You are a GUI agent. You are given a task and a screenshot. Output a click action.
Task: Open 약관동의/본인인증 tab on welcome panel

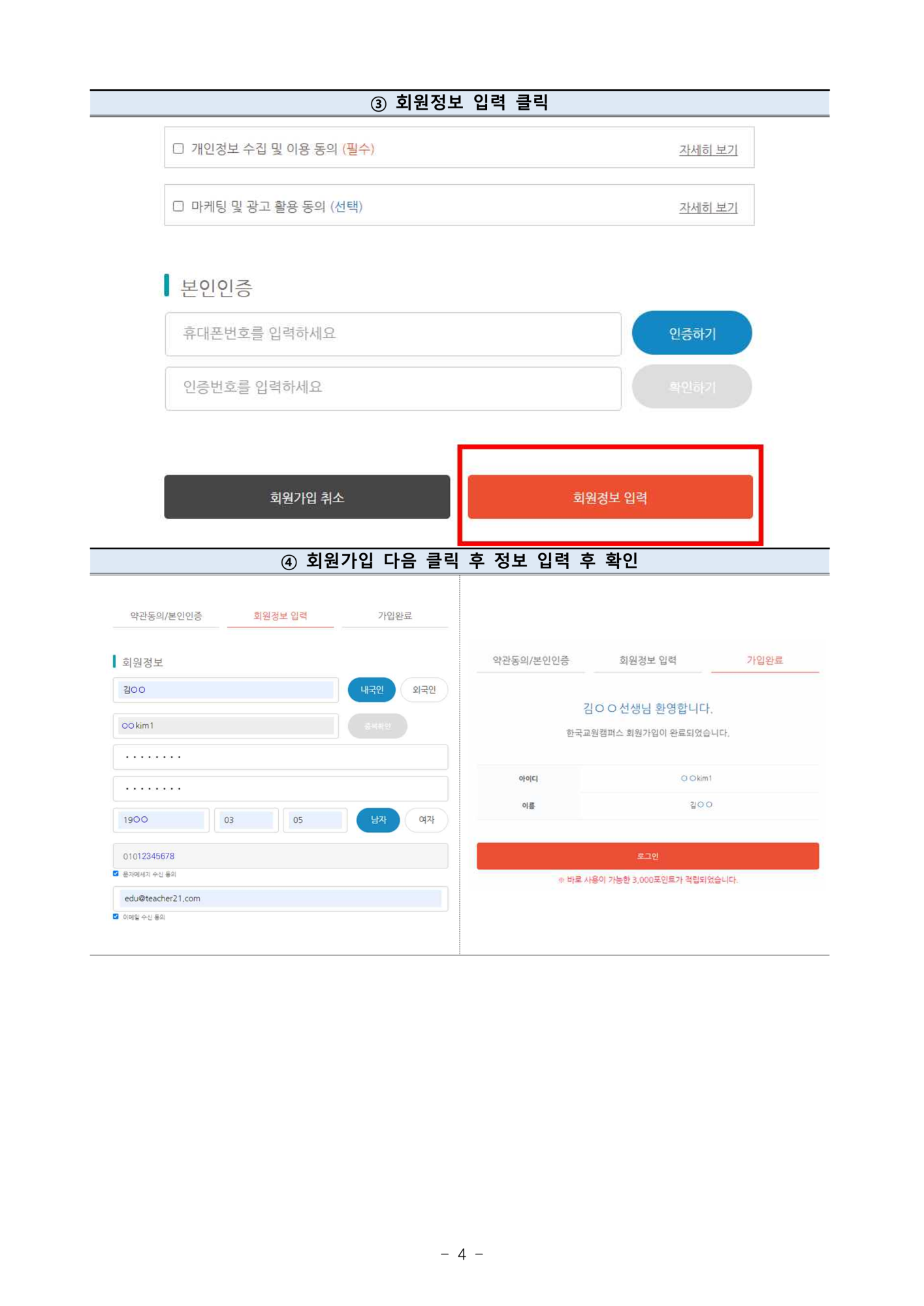[x=531, y=660]
